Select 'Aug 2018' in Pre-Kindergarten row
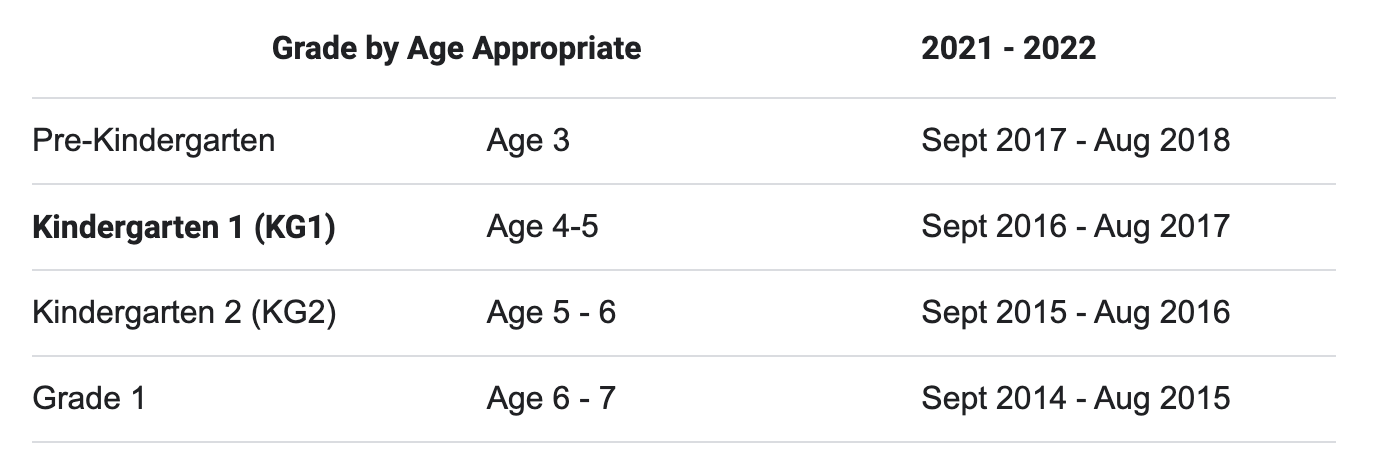The width and height of the screenshot is (1378, 454). 1162,141
